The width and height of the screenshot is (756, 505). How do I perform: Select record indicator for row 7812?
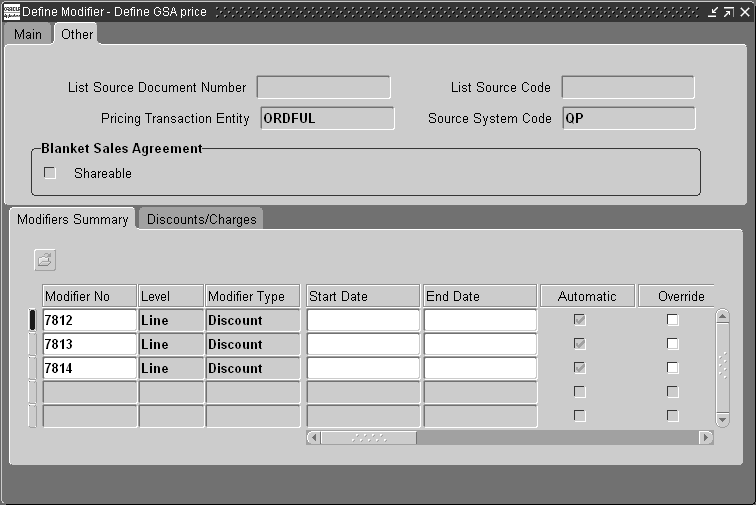[32, 320]
